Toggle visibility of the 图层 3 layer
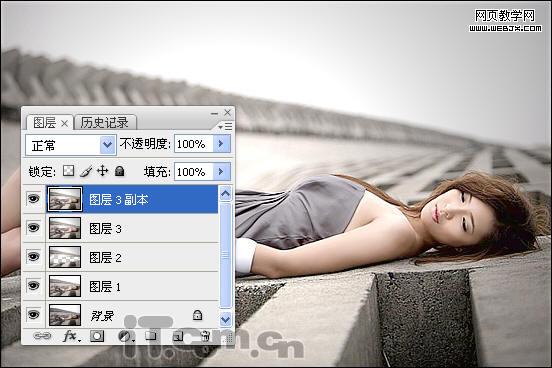The image size is (552, 368). 33,228
